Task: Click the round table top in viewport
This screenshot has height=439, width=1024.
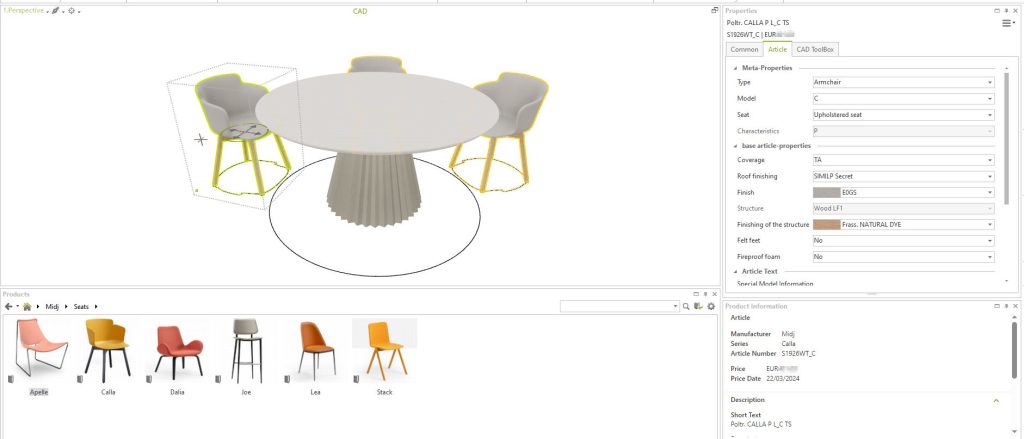Action: pos(377,111)
